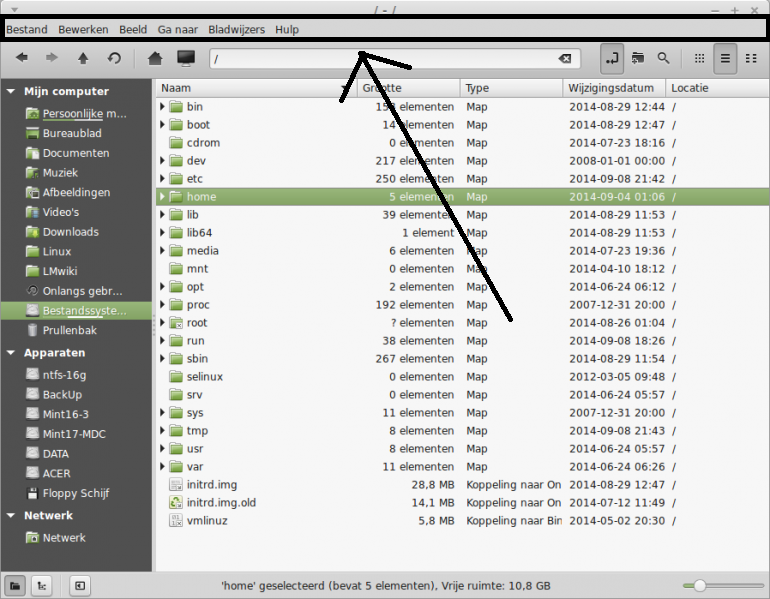Viewport: 770px width, 599px height.
Task: Go forward with the right arrow
Action: tap(52, 58)
